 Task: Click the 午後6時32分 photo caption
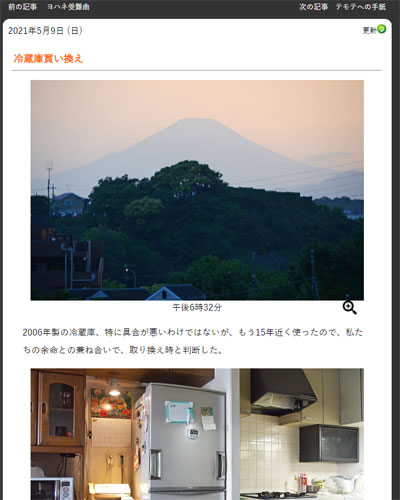(x=197, y=307)
